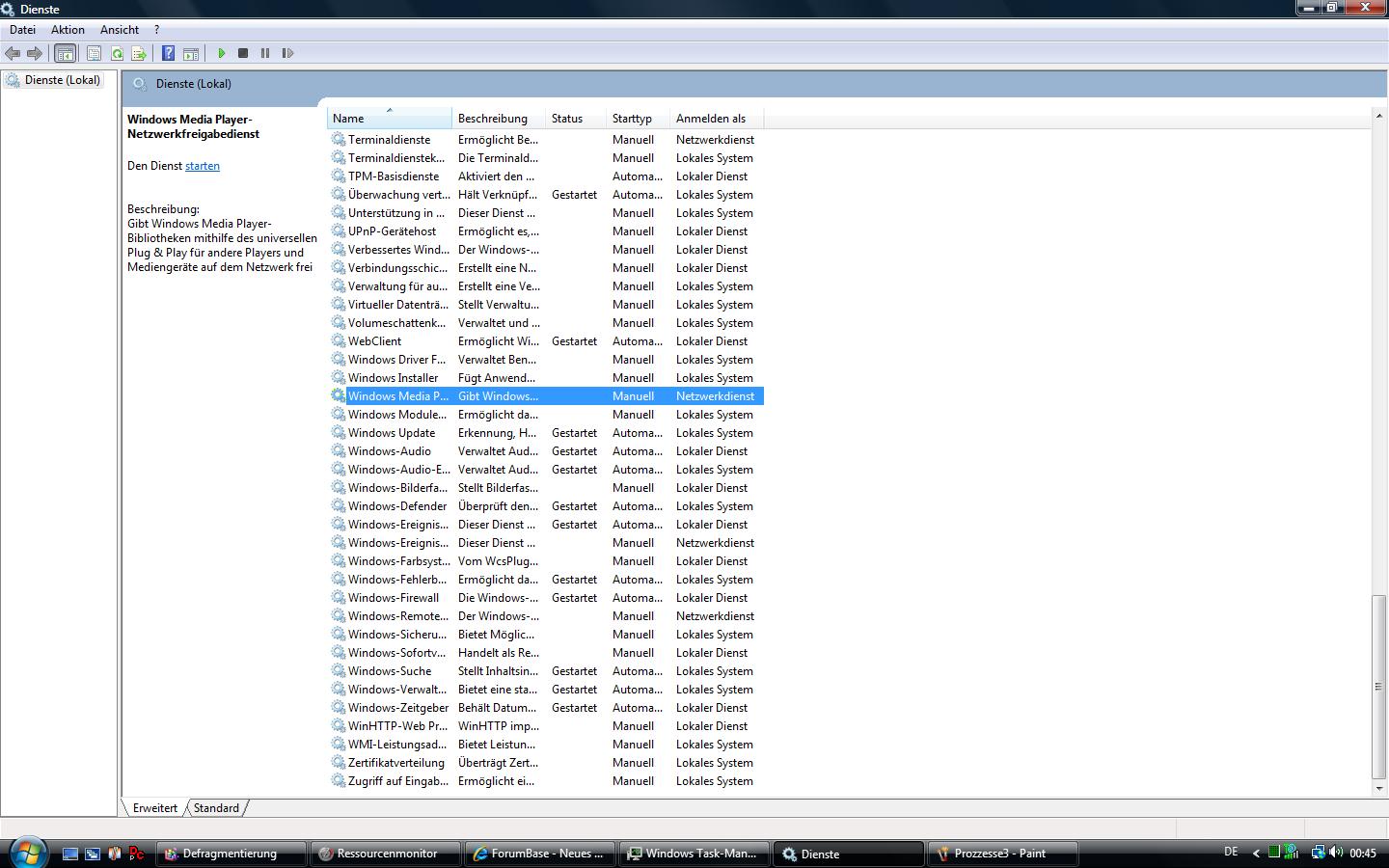Select the WebClient service
Image resolution: width=1389 pixels, height=868 pixels.
pyautogui.click(x=546, y=341)
